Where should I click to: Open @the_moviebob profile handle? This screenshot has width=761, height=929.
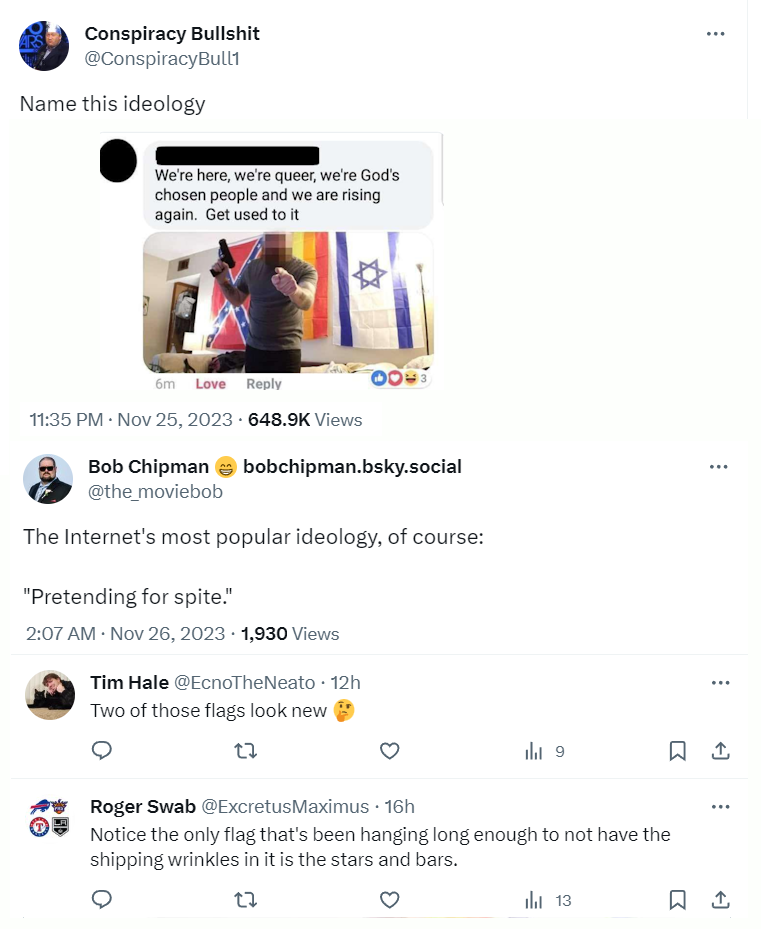tap(155, 491)
